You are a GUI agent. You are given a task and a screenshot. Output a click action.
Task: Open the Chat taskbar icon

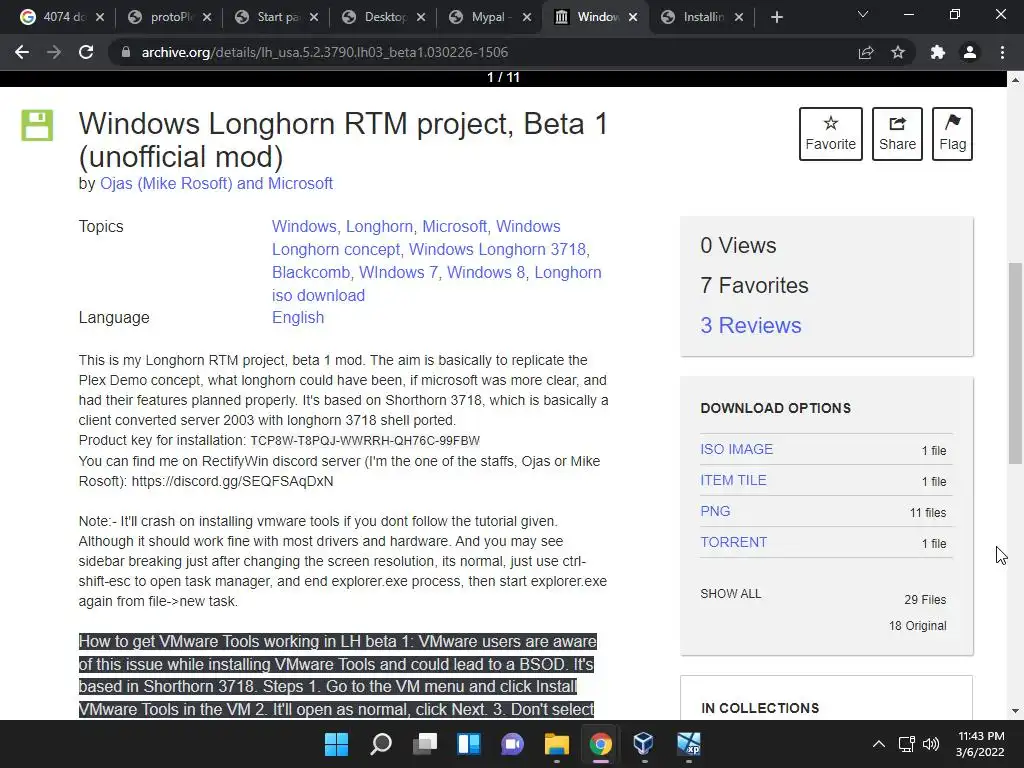pyautogui.click(x=513, y=744)
